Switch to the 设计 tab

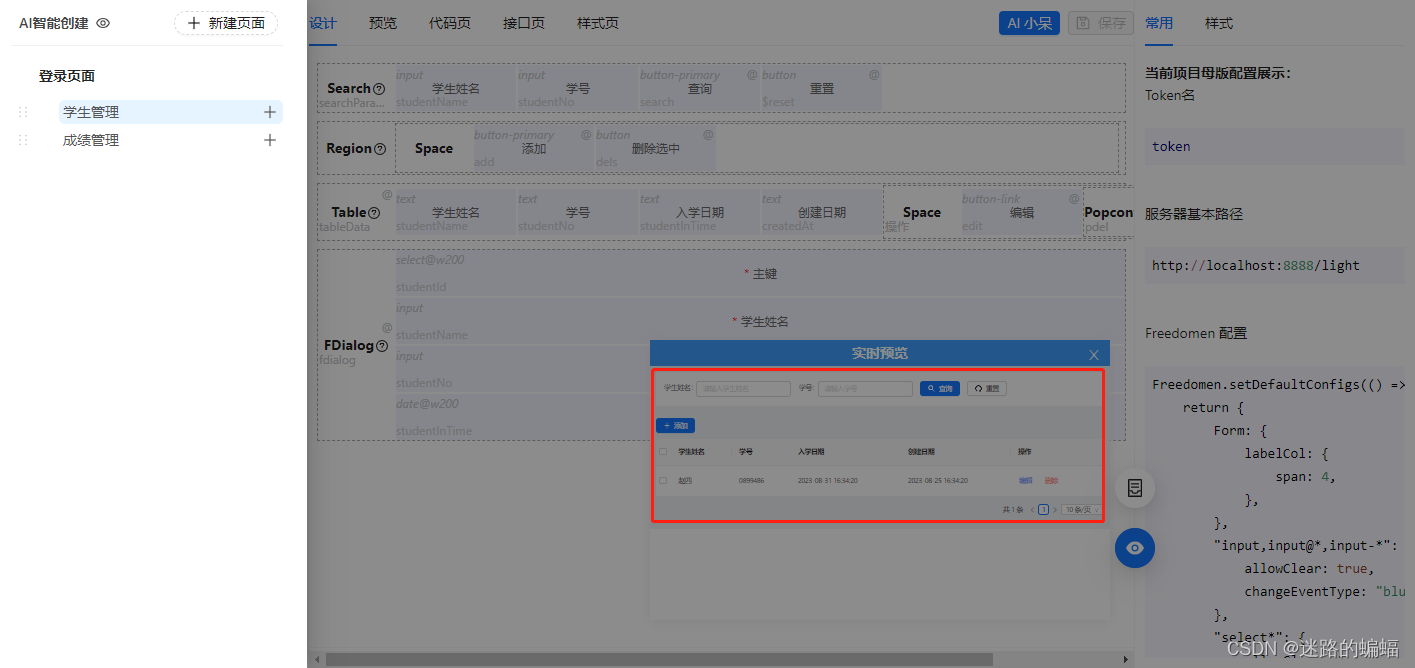click(x=323, y=23)
